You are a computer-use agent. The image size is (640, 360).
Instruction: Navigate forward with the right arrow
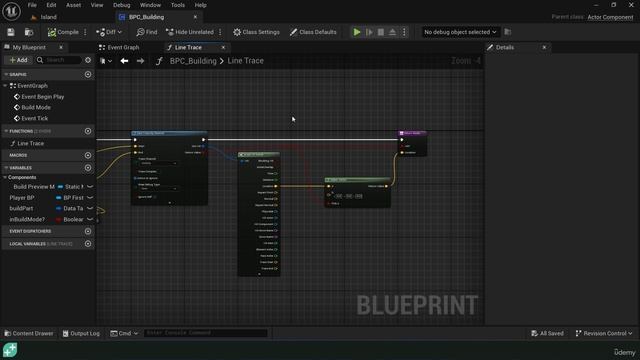(140, 61)
